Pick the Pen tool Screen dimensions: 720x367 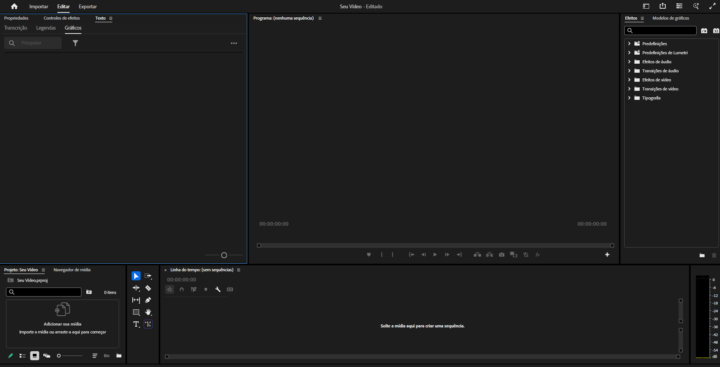[148, 300]
